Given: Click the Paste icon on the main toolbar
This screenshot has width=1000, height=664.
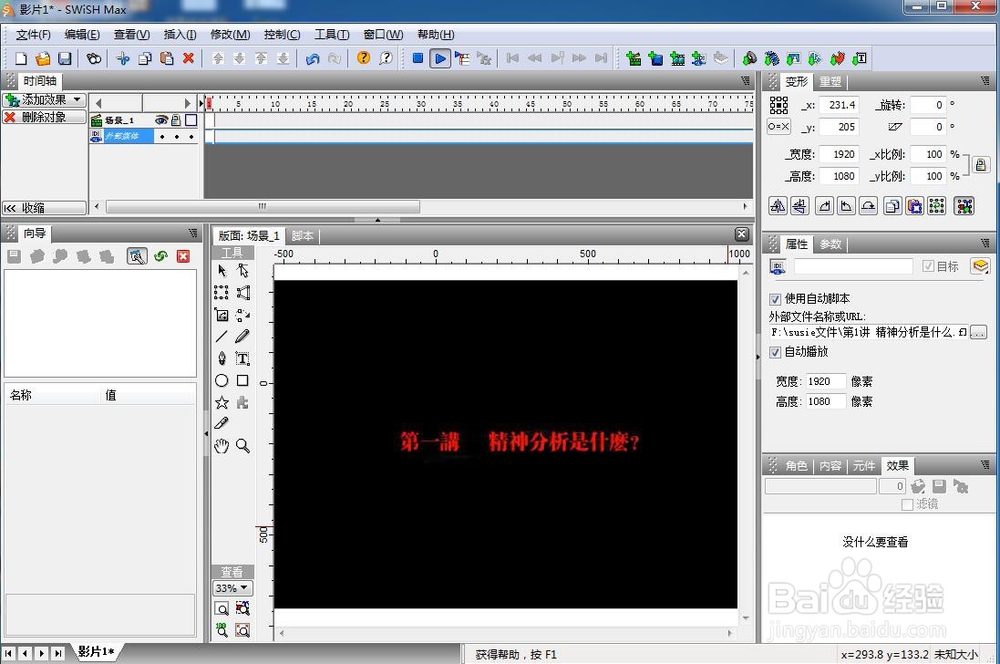Looking at the screenshot, I should click(165, 58).
